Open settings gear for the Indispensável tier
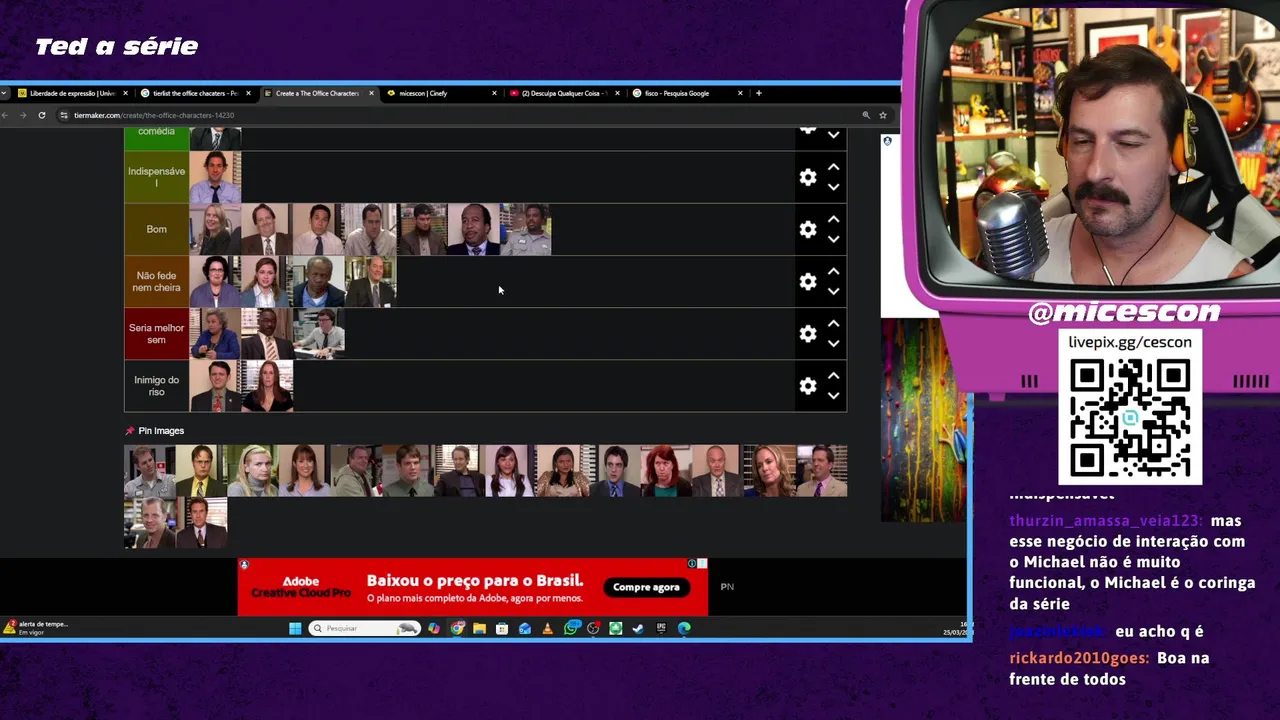Viewport: 1280px width, 720px height. click(808, 177)
